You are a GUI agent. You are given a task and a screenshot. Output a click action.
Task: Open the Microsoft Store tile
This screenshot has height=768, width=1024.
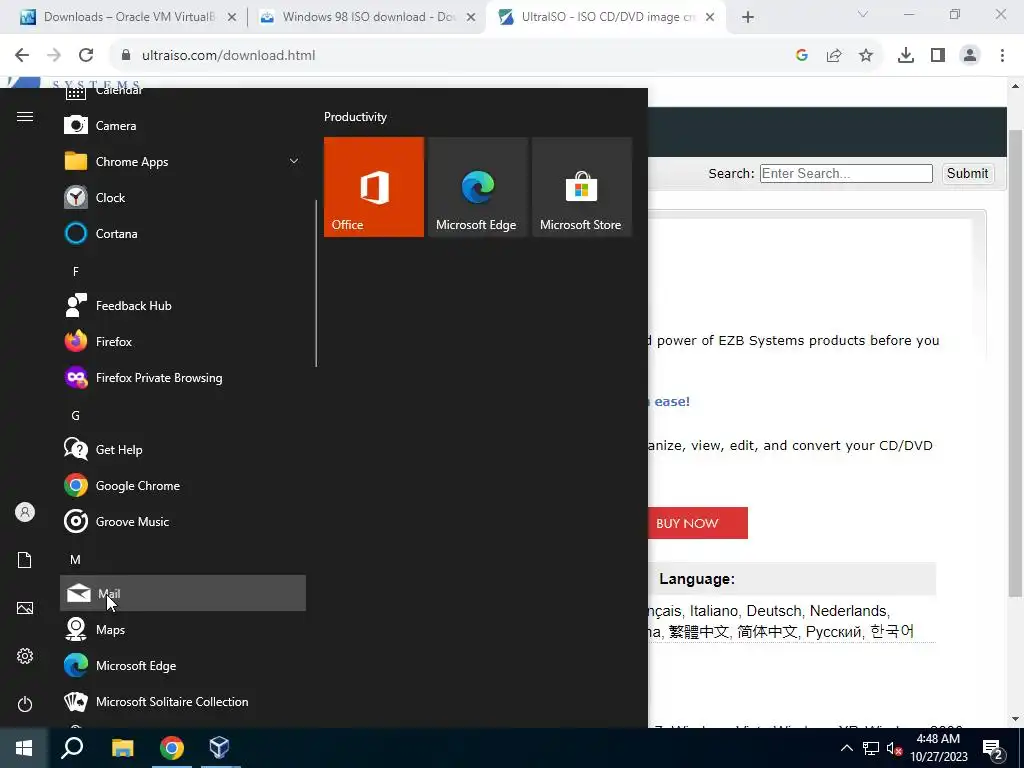point(582,187)
